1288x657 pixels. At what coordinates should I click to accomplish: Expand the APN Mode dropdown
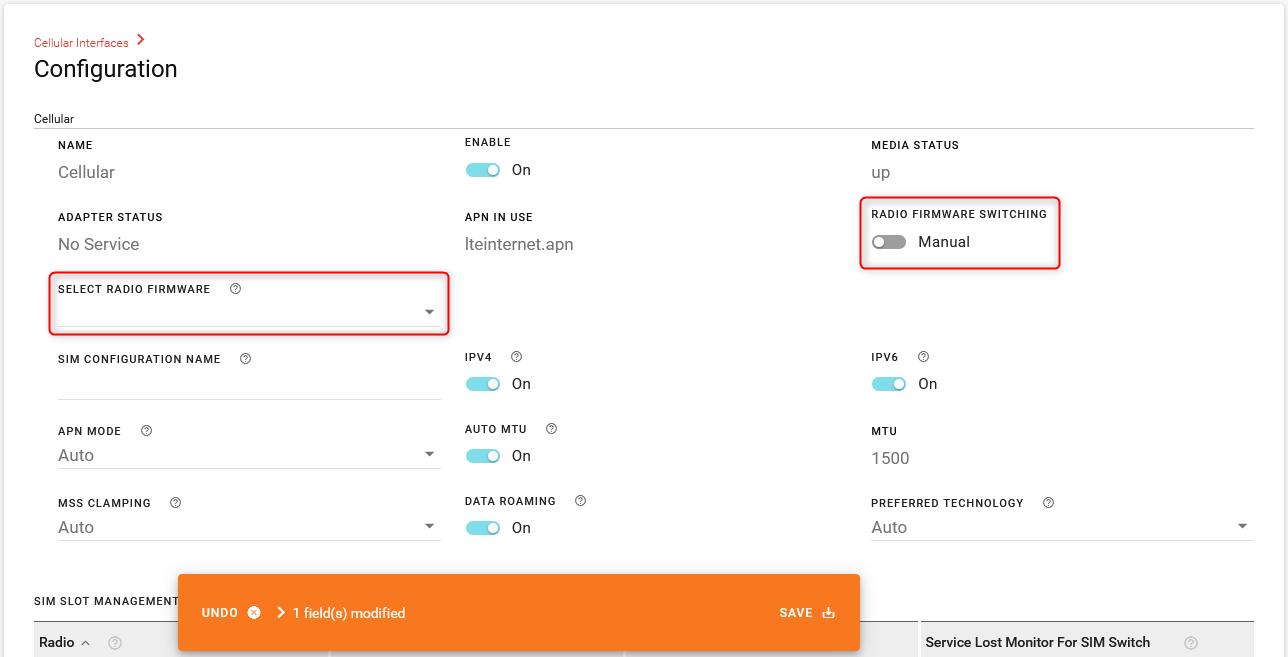pos(248,455)
